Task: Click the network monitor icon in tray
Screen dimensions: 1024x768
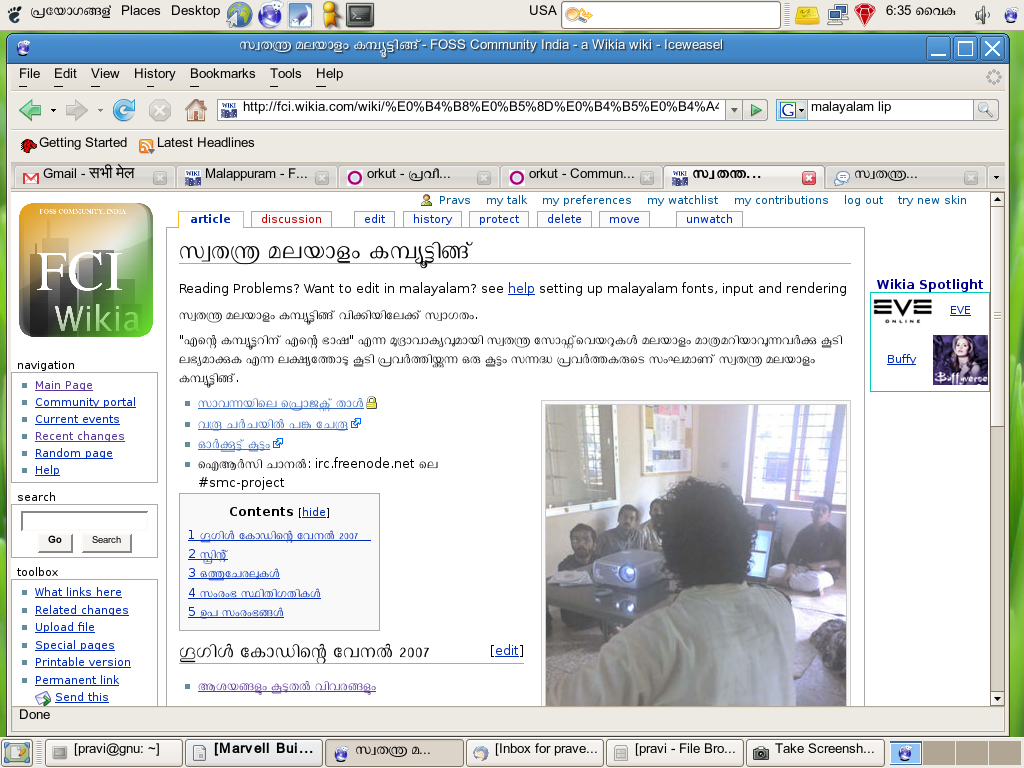Action: pyautogui.click(x=837, y=14)
